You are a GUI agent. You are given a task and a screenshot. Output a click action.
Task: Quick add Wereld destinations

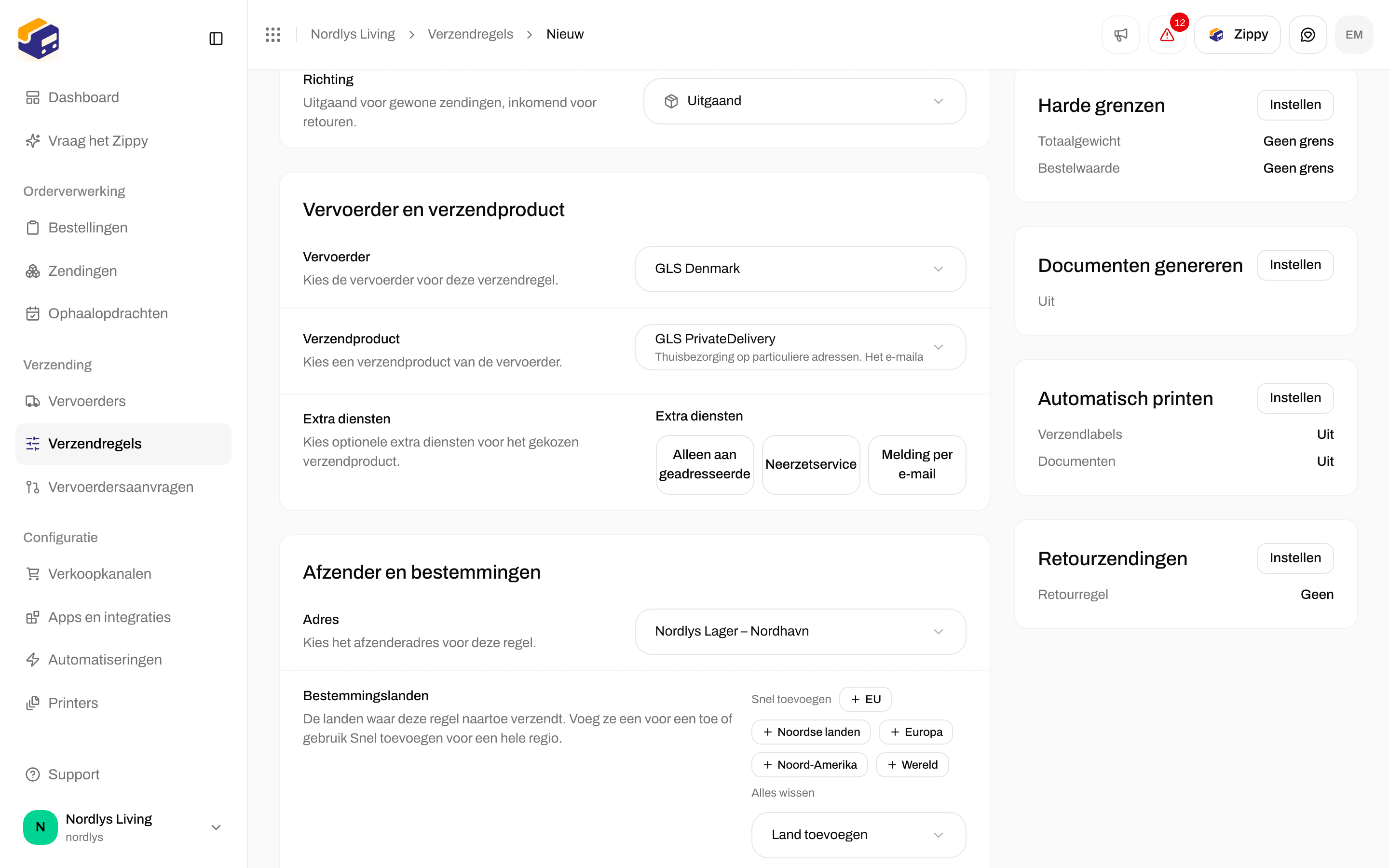912,765
